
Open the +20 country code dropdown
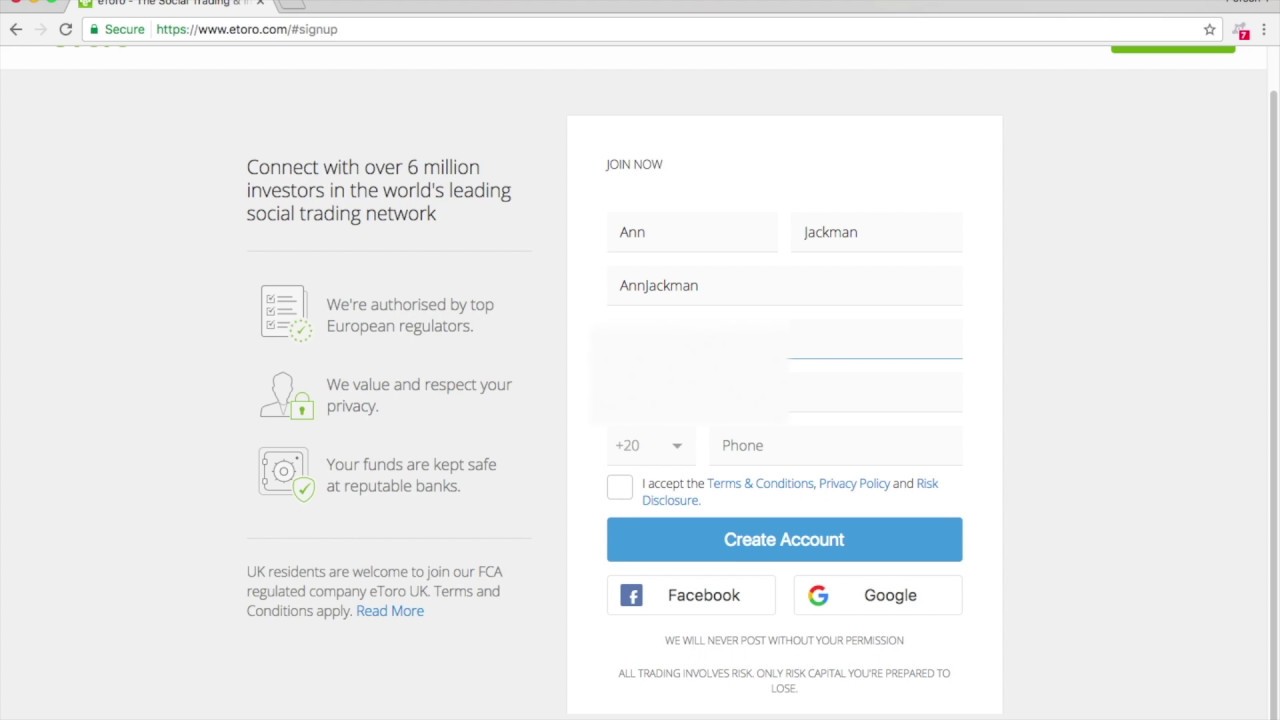tap(649, 446)
